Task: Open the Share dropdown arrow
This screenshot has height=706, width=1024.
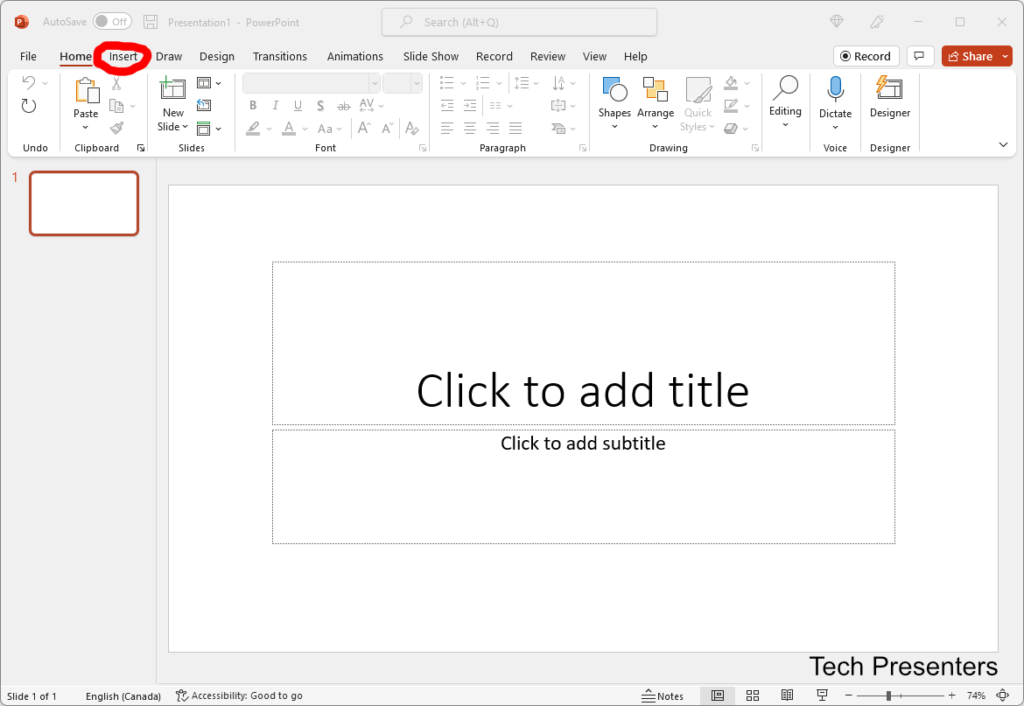Action: click(1005, 56)
